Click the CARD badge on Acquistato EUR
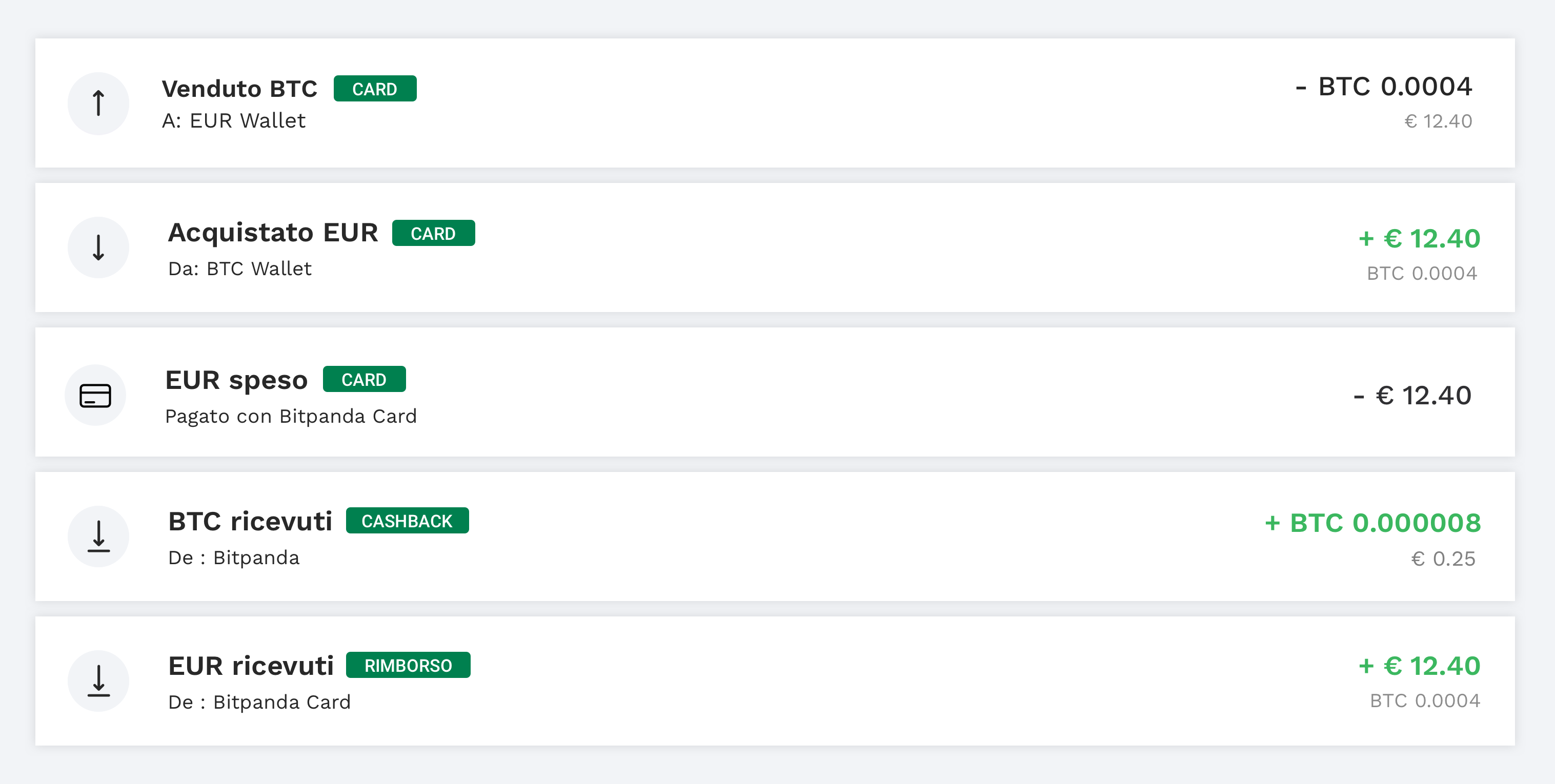Viewport: 1555px width, 784px height. point(433,233)
